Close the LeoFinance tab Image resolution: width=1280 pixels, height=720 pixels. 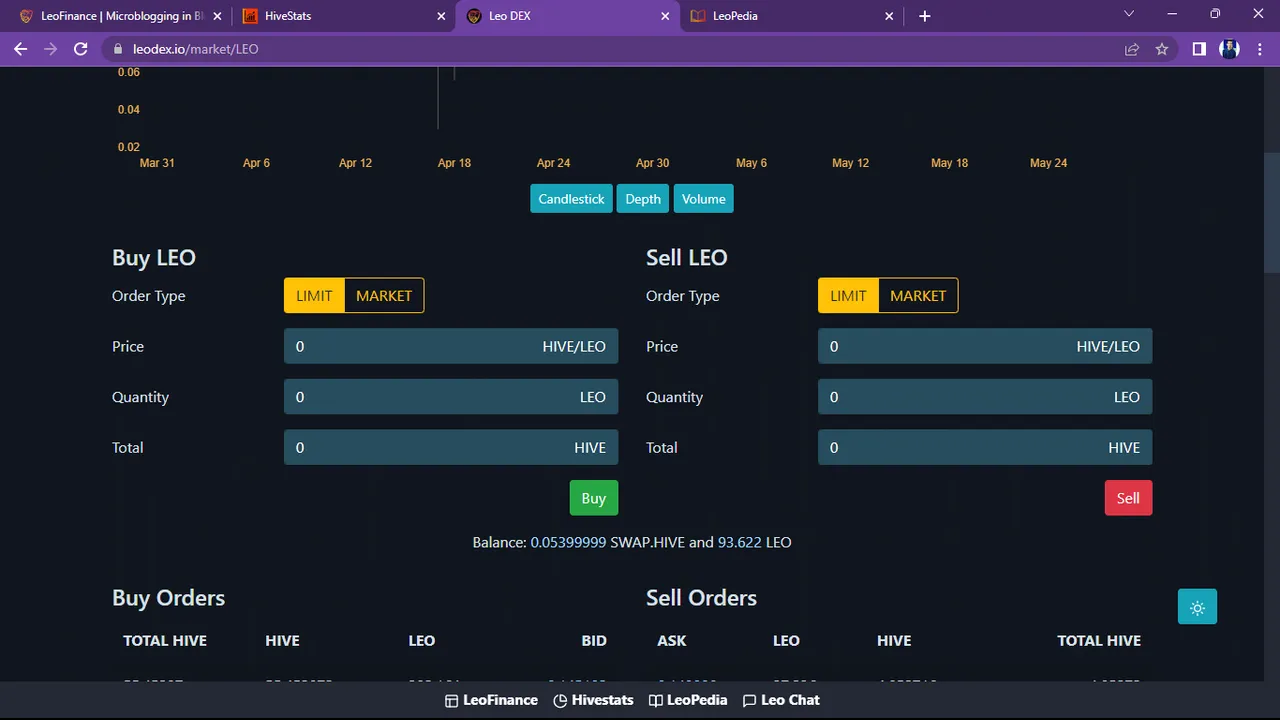coord(218,16)
